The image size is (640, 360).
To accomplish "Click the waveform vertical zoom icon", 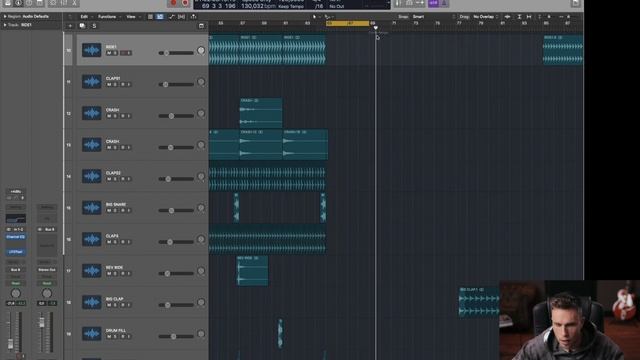I will coord(507,17).
